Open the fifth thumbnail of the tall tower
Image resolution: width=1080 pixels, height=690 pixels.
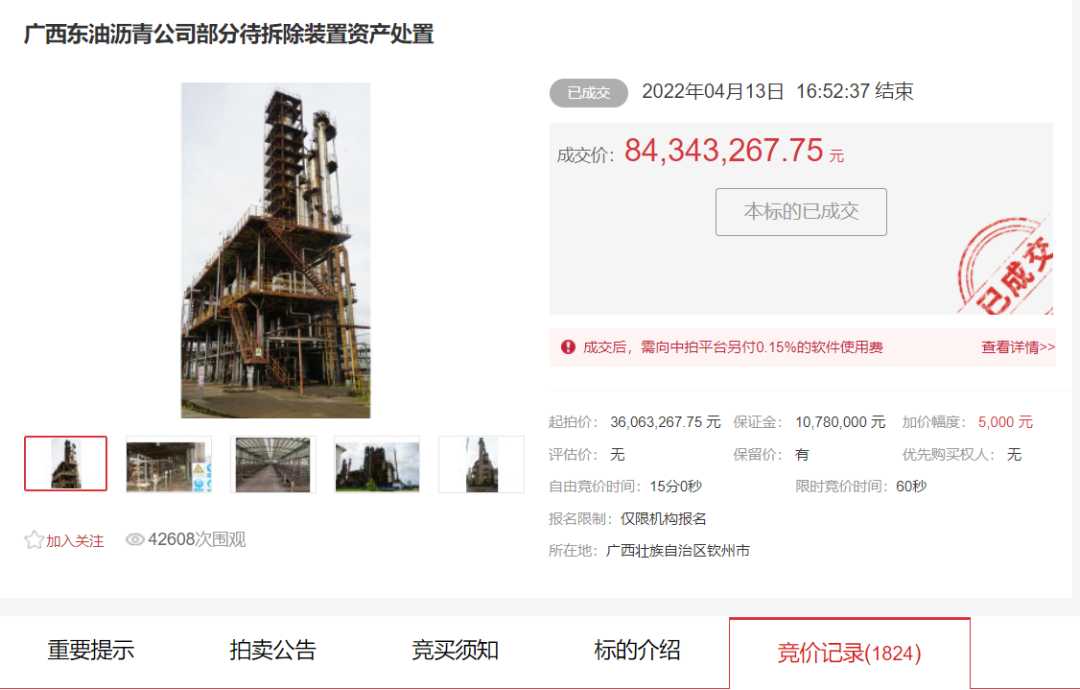[x=481, y=464]
